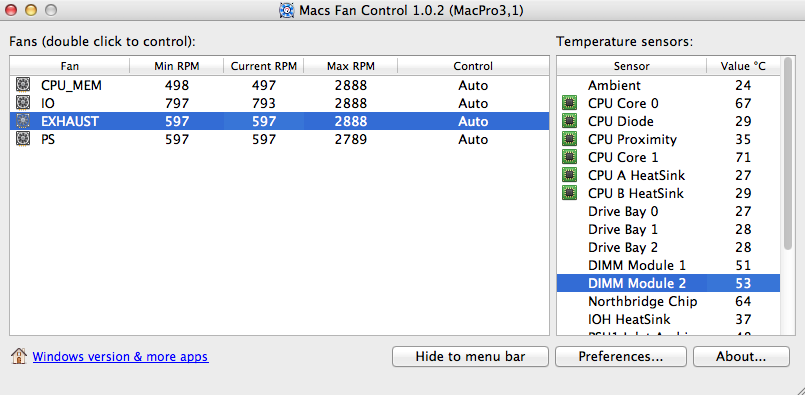
Task: Click the 24 Ambient temperature value
Action: point(743,85)
